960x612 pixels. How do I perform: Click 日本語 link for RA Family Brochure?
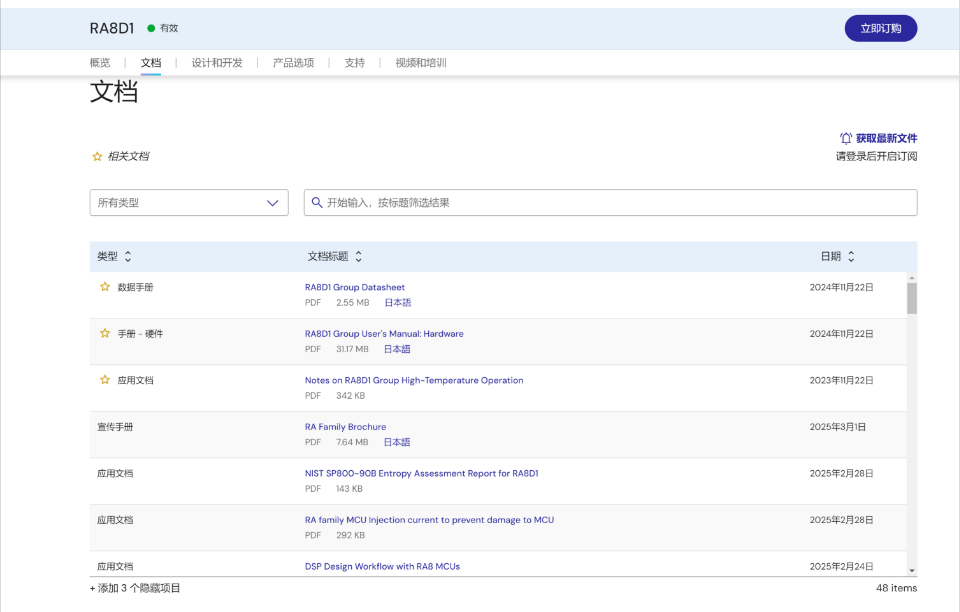397,442
